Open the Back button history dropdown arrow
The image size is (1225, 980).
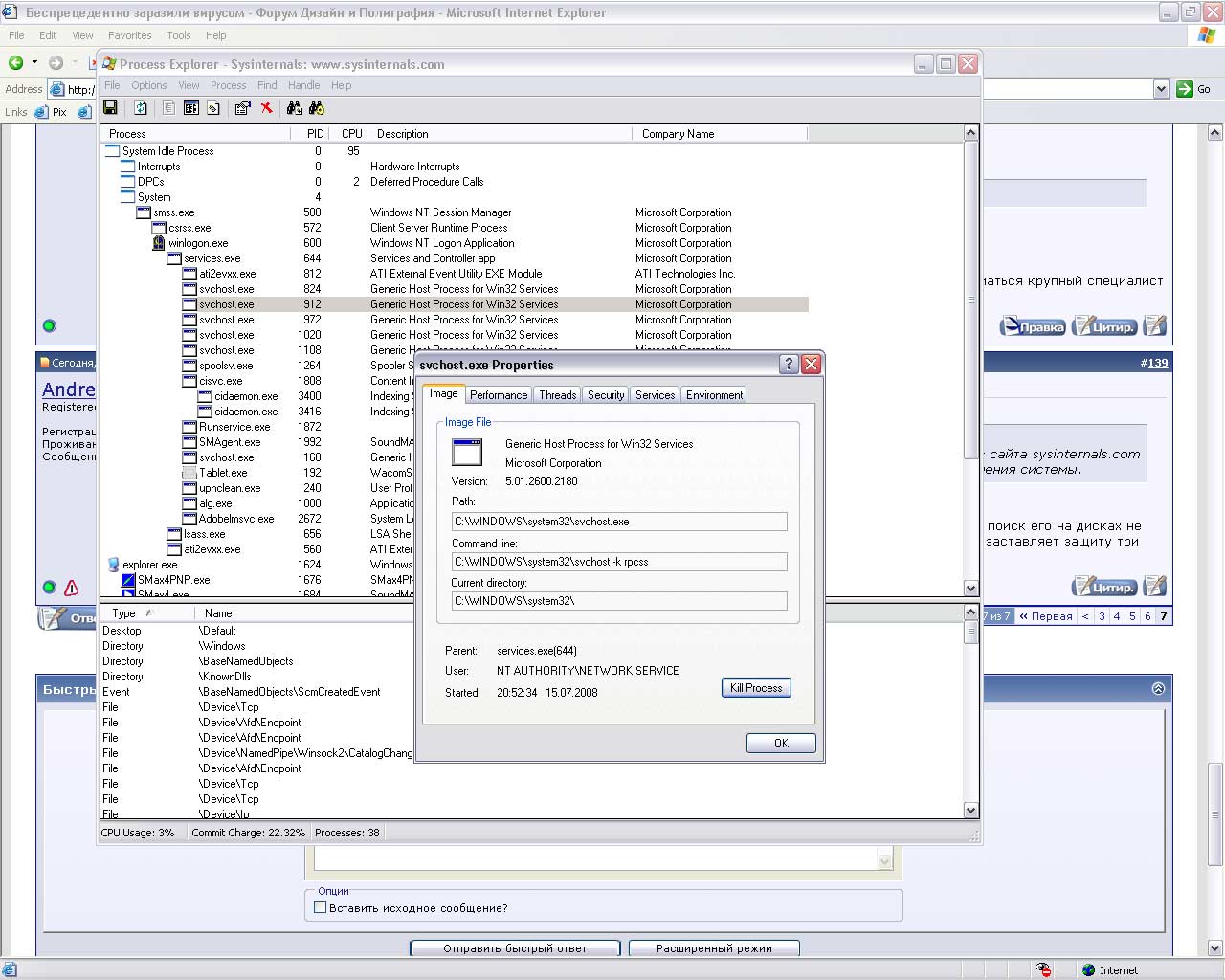point(34,62)
